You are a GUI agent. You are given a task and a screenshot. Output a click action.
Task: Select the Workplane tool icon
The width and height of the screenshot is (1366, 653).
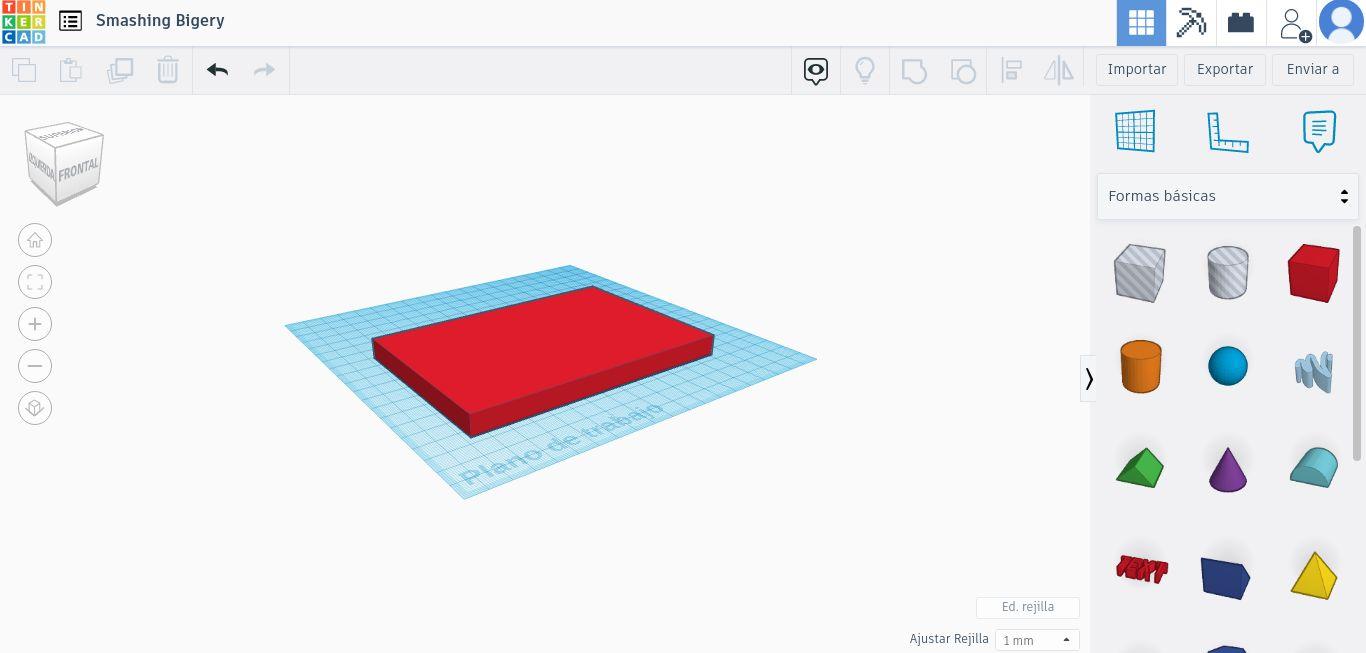(x=1135, y=131)
